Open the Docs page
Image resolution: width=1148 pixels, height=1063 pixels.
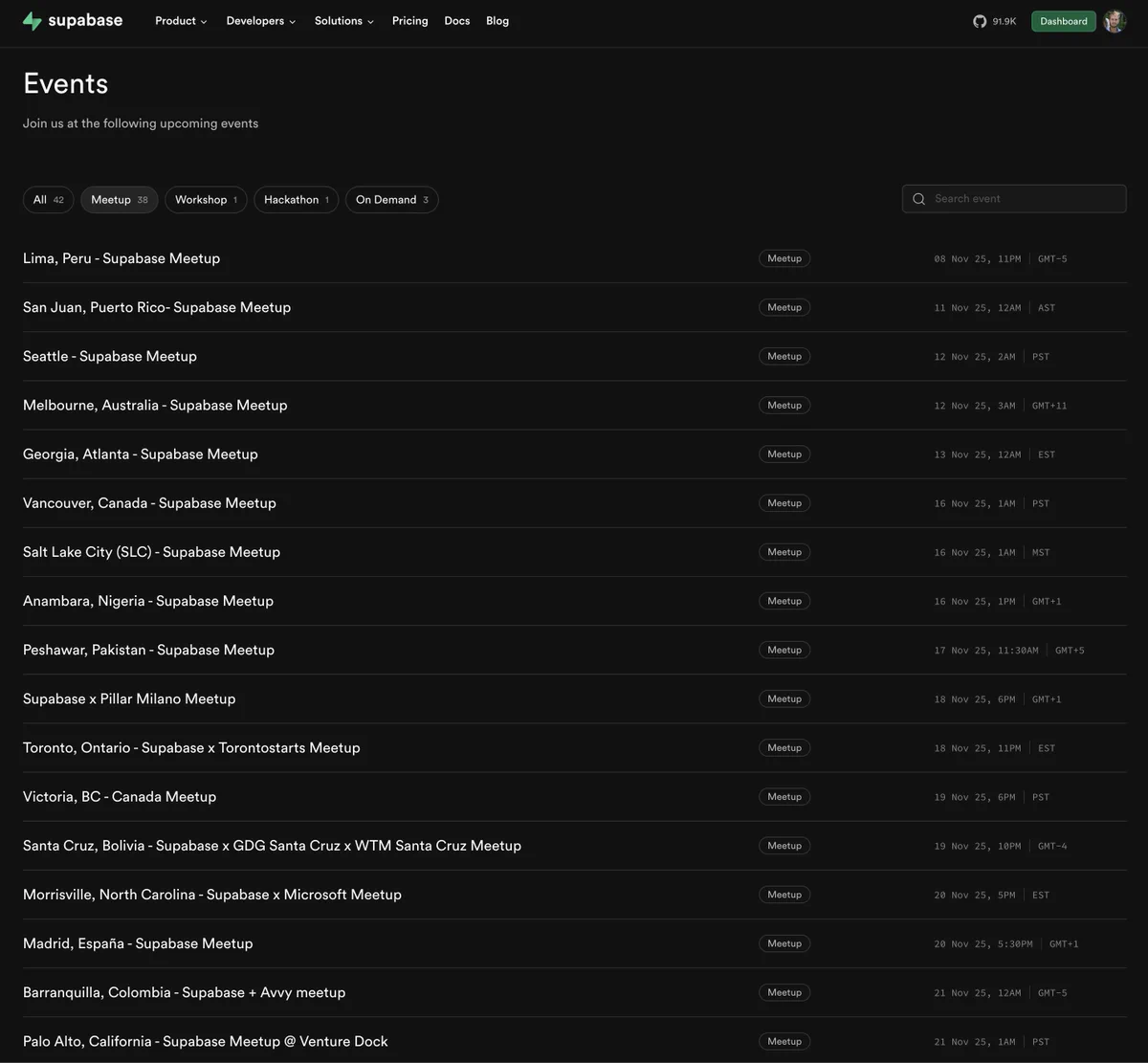pos(457,21)
